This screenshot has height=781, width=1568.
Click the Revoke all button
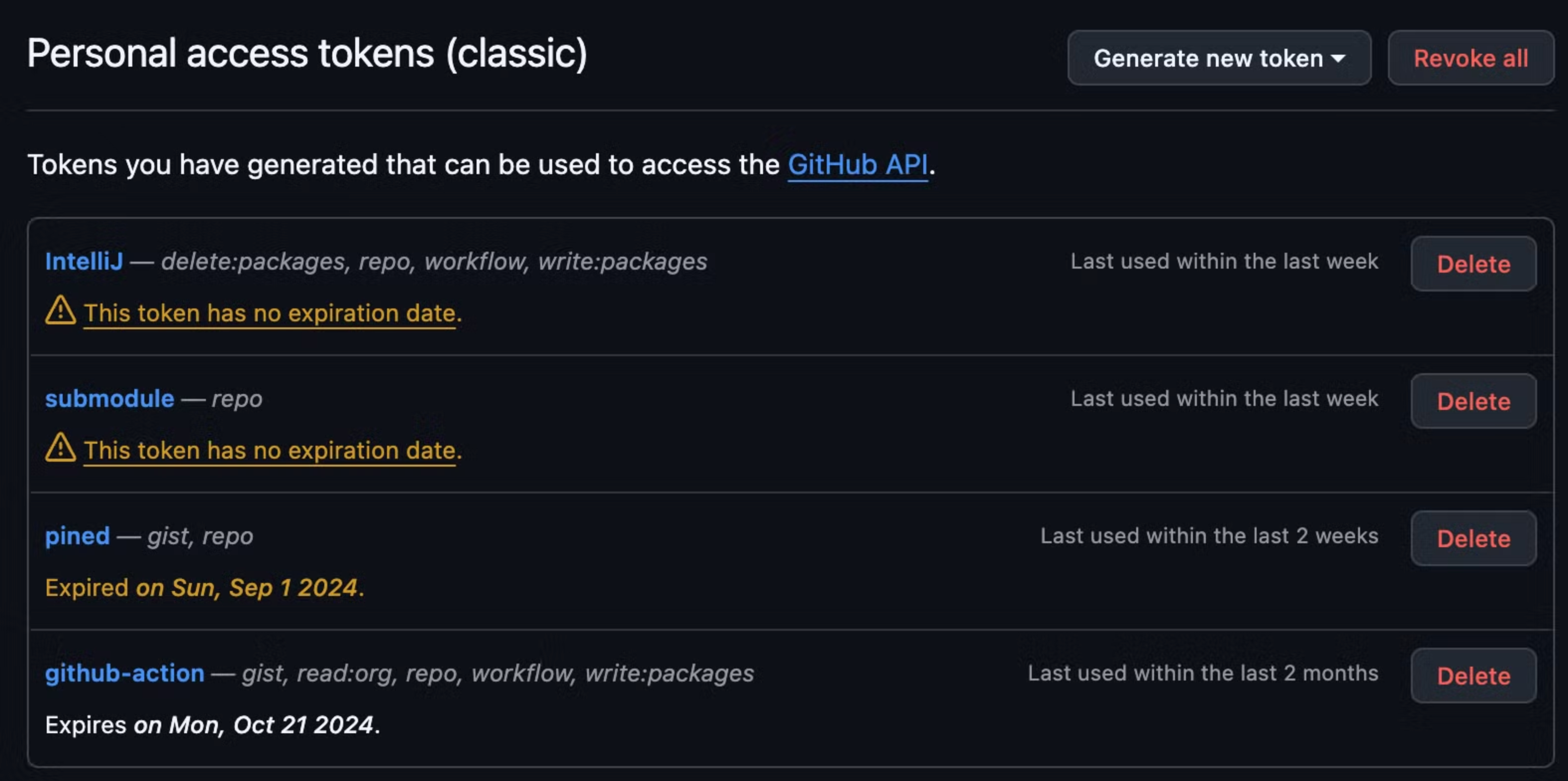point(1470,58)
